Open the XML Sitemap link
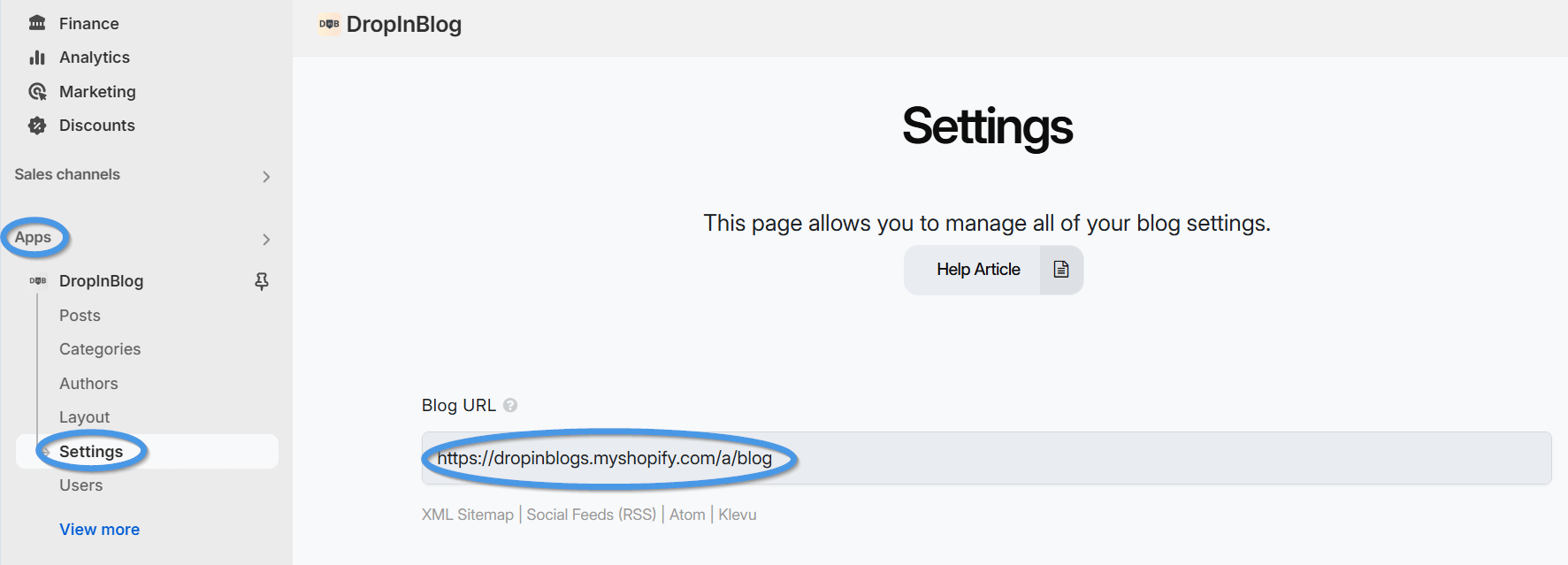1568x565 pixels. pyautogui.click(x=467, y=515)
